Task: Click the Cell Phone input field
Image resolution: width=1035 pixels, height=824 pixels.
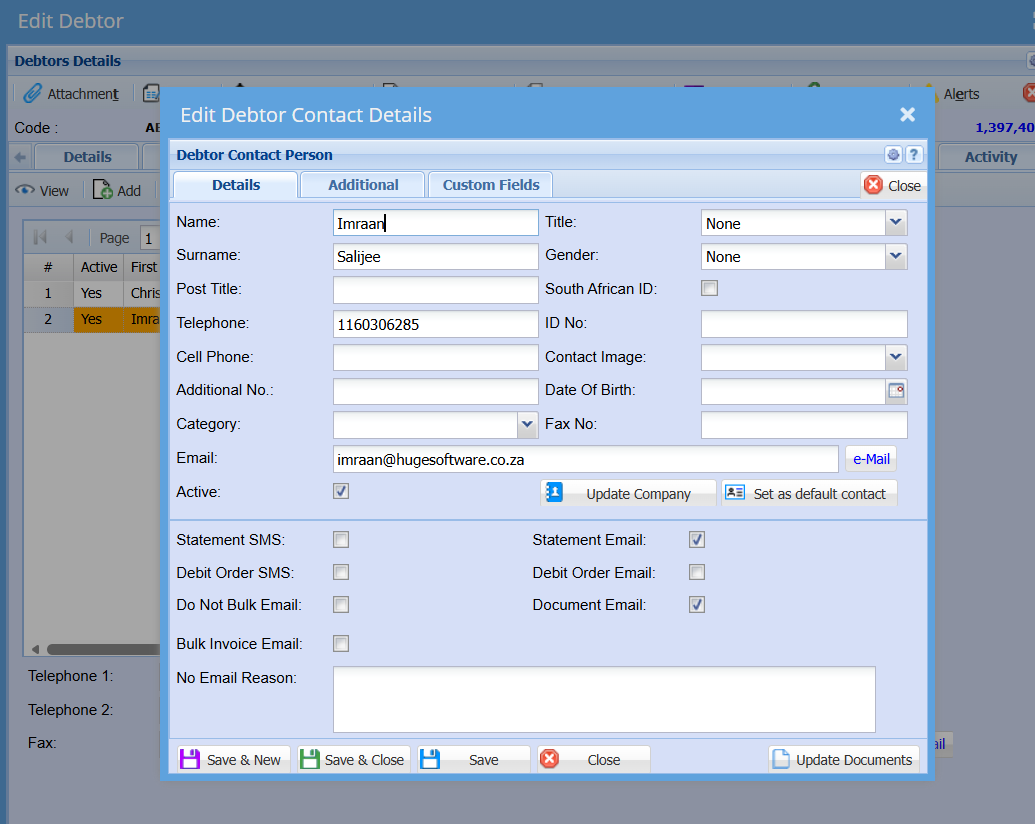Action: 436,357
